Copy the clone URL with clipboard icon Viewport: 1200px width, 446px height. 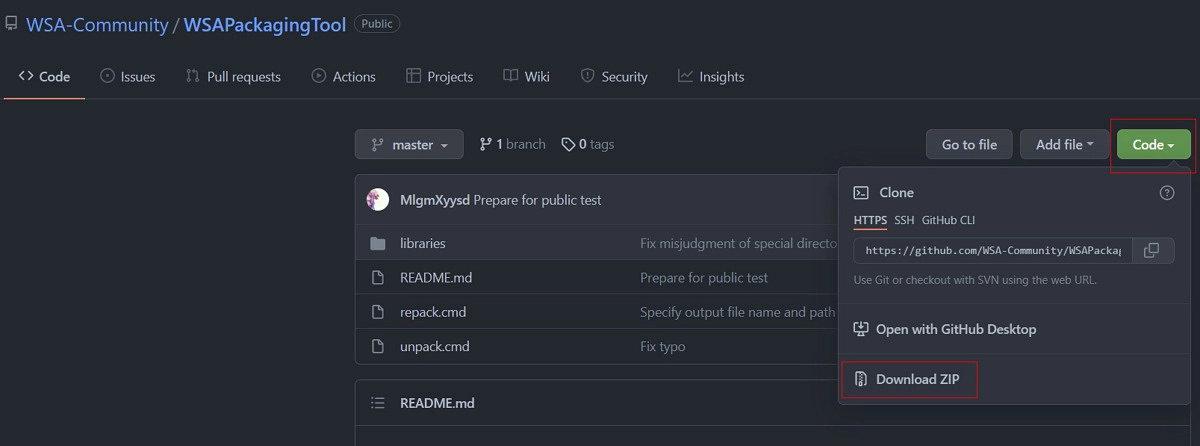point(1152,250)
